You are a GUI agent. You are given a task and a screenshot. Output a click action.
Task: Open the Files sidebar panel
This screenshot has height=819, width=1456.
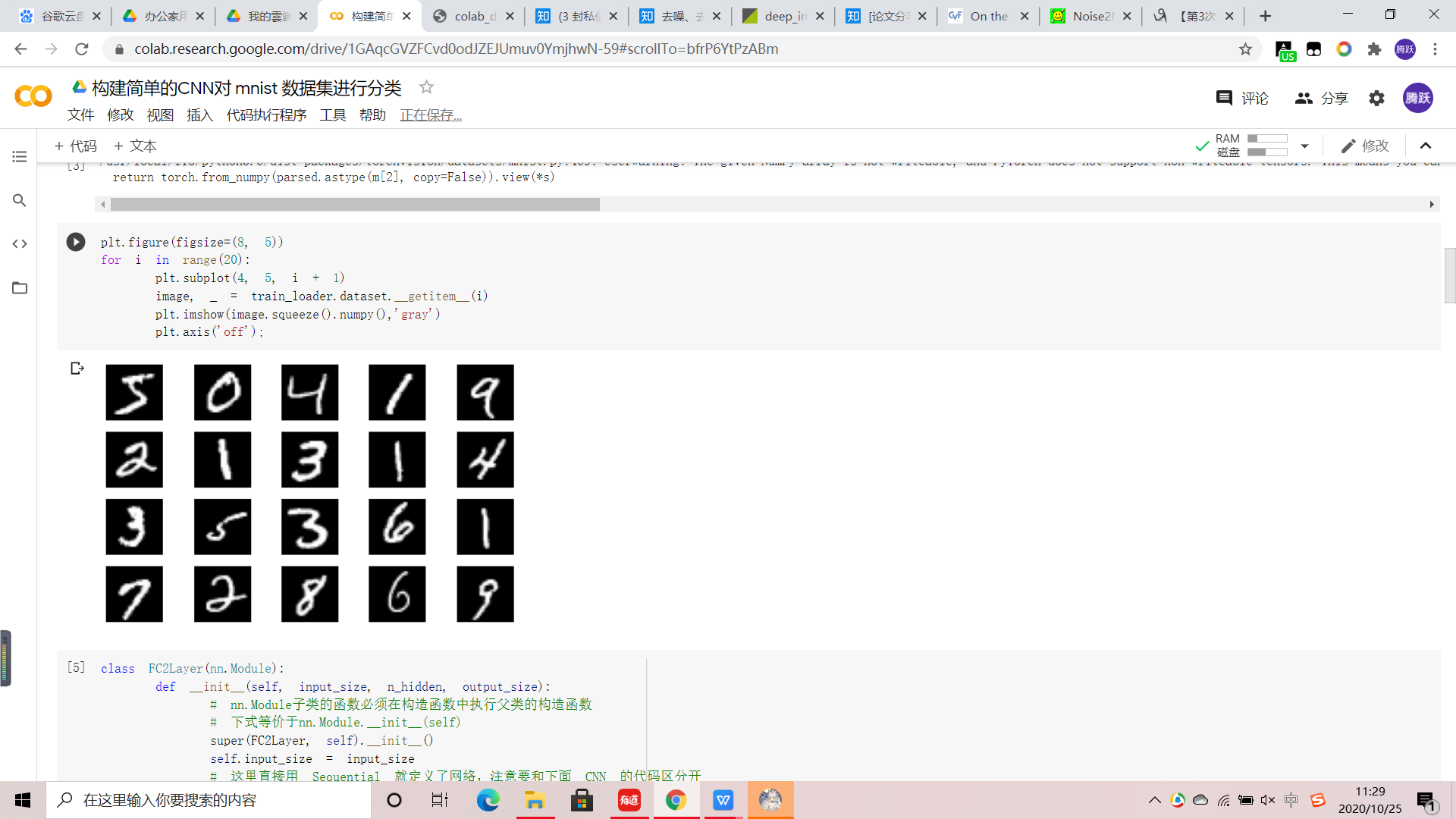click(x=20, y=287)
